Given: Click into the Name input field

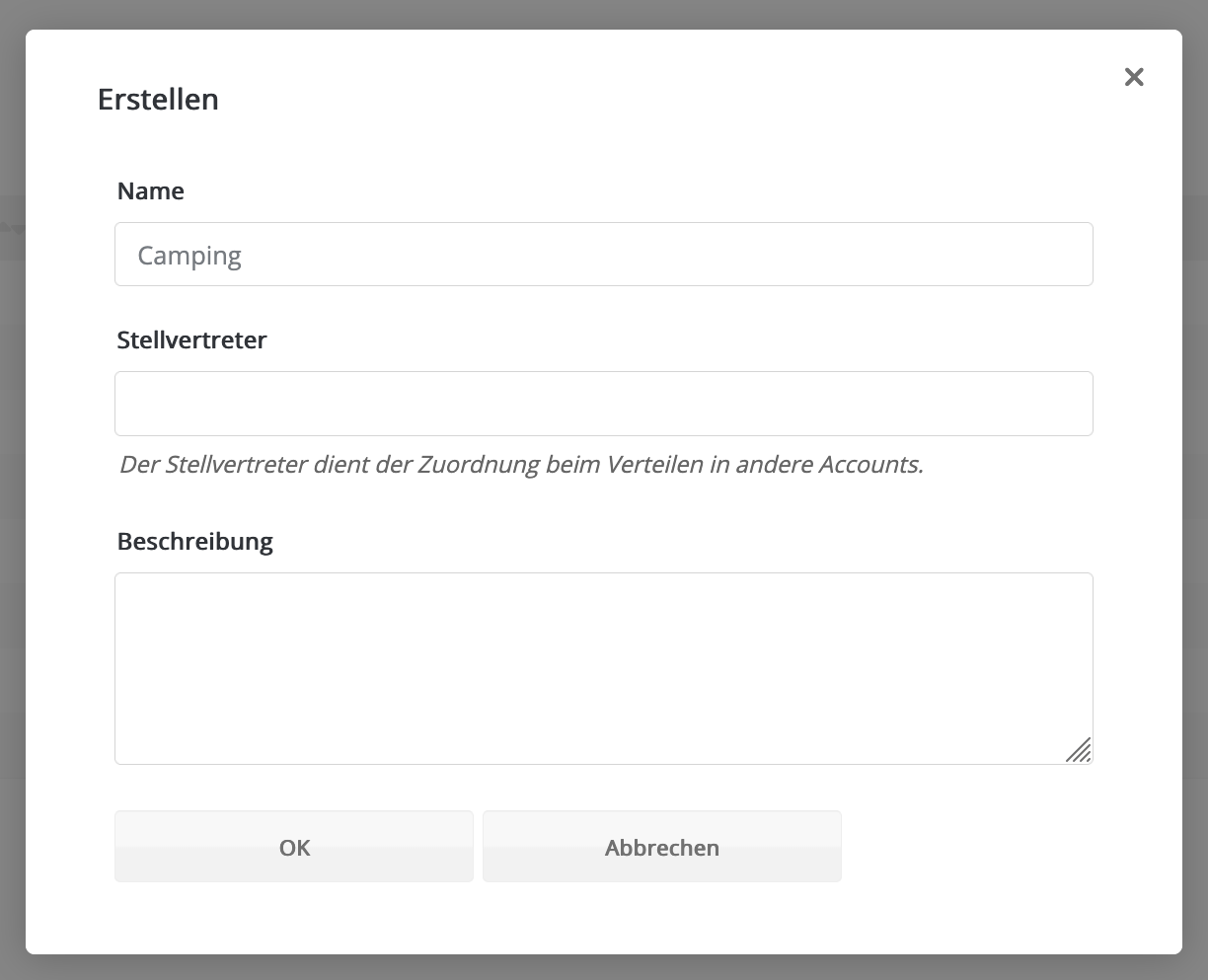Looking at the screenshot, I should coord(603,255).
